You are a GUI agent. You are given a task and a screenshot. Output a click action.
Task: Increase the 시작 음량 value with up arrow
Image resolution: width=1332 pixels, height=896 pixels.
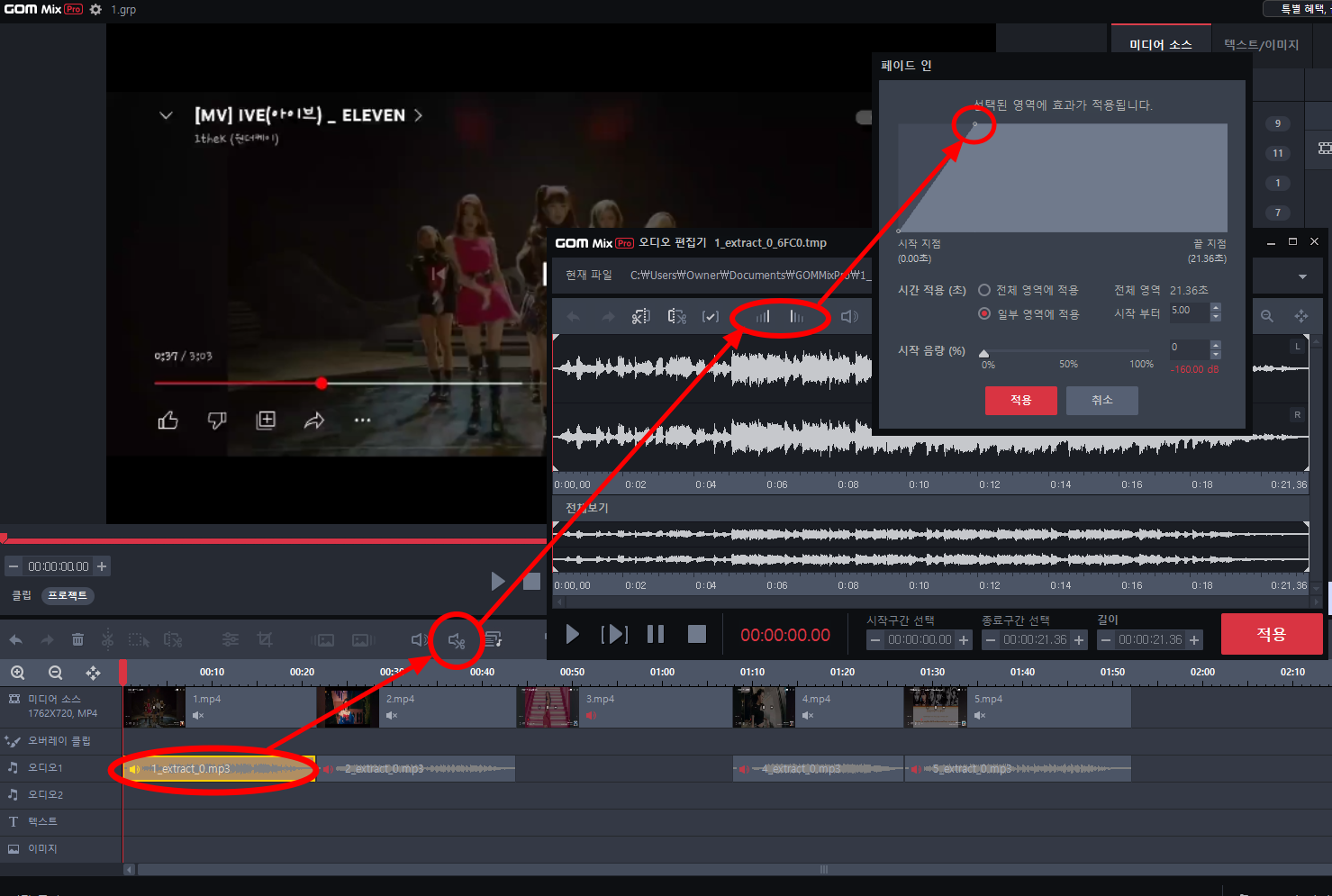click(x=1216, y=344)
